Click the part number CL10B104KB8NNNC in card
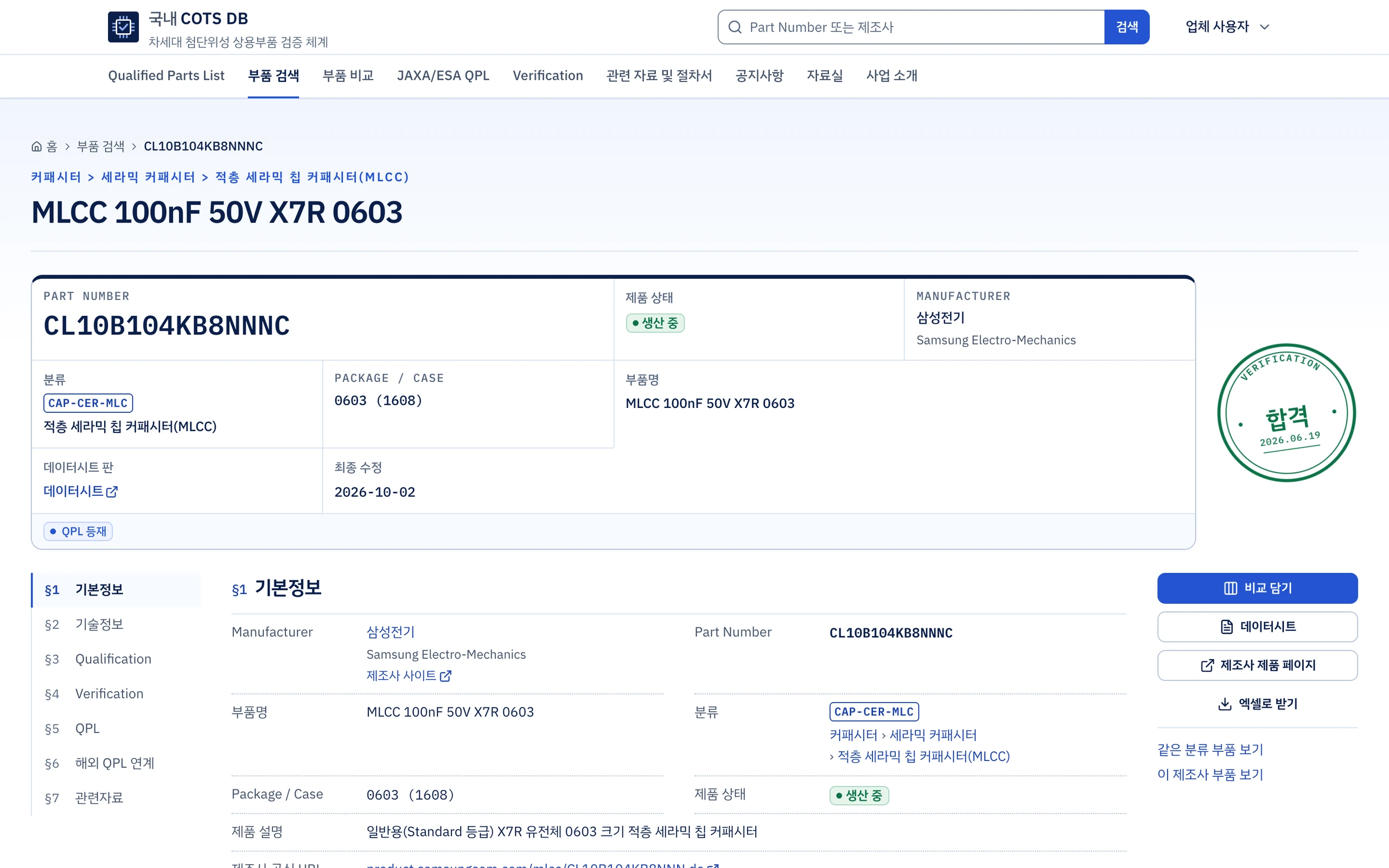 167,325
